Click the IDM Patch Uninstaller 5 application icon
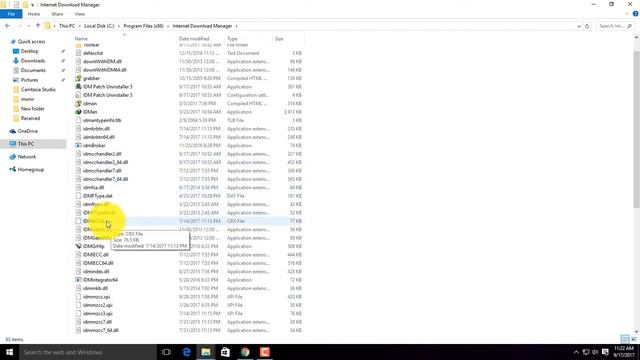The image size is (640, 360). [78, 87]
